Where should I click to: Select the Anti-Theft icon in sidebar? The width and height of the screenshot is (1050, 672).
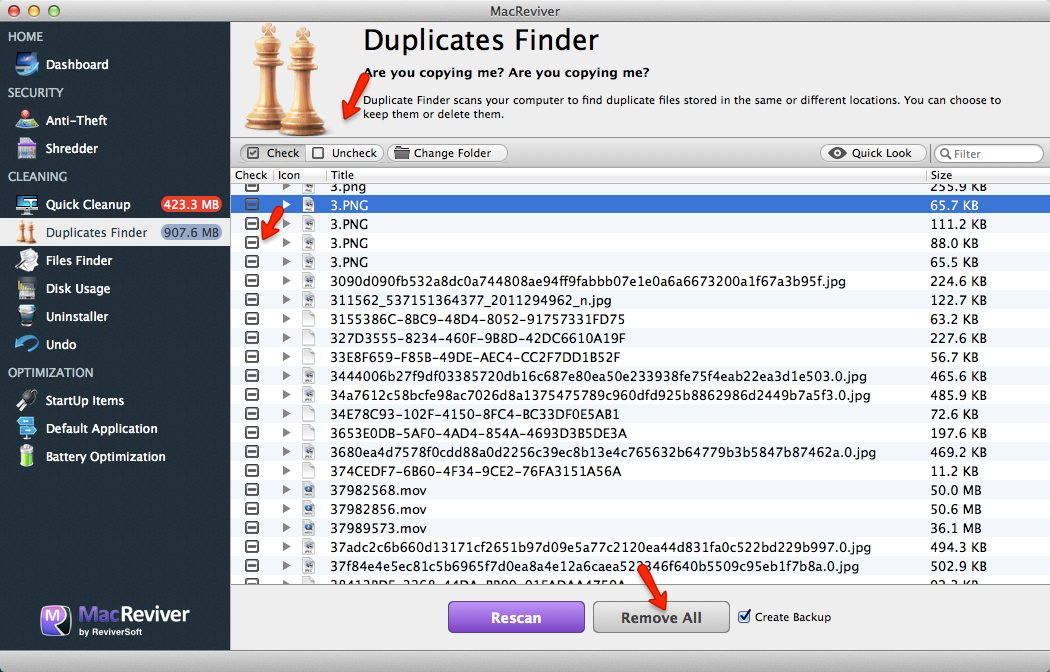point(27,121)
